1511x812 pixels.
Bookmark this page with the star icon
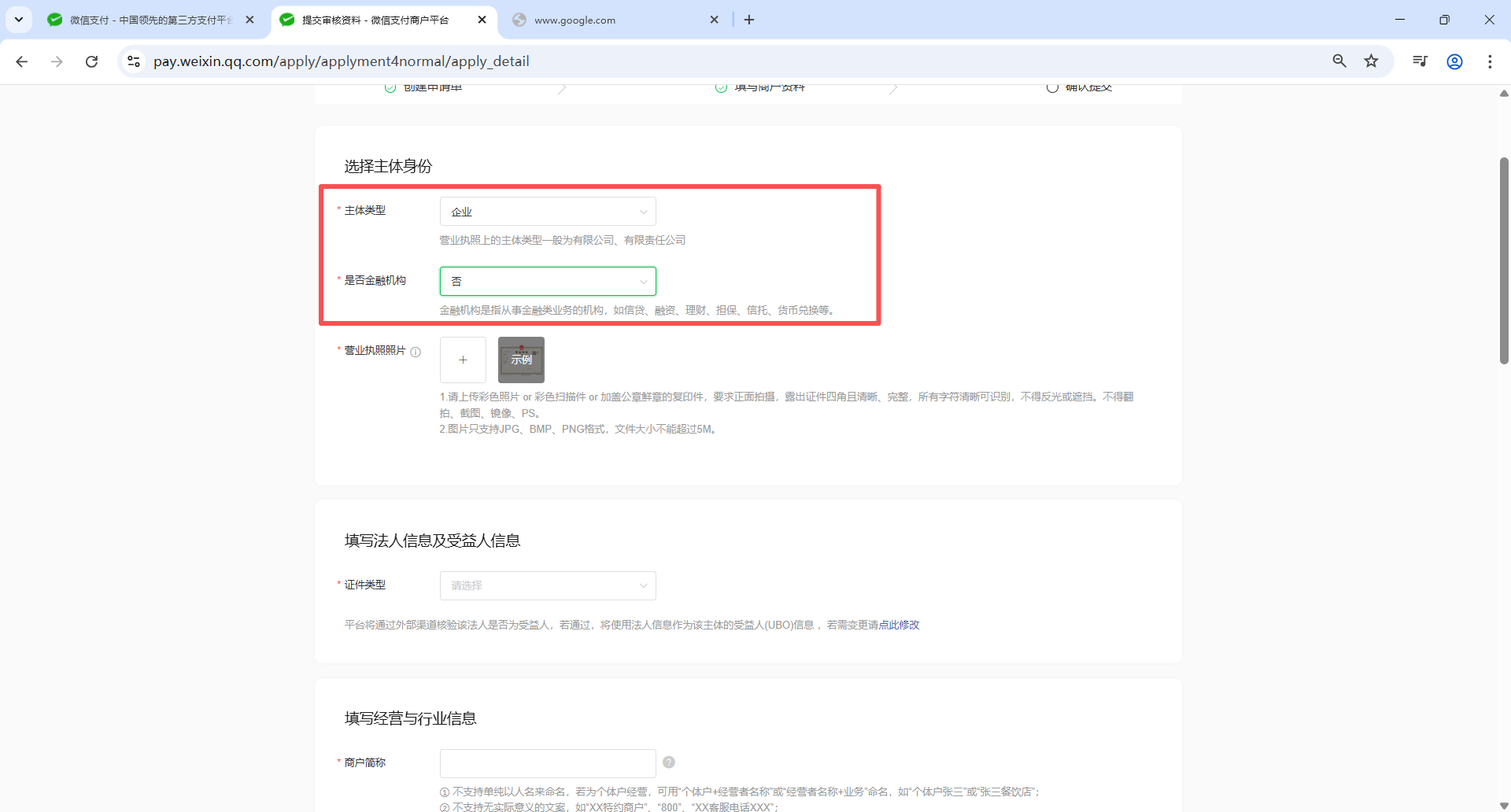pos(1371,61)
